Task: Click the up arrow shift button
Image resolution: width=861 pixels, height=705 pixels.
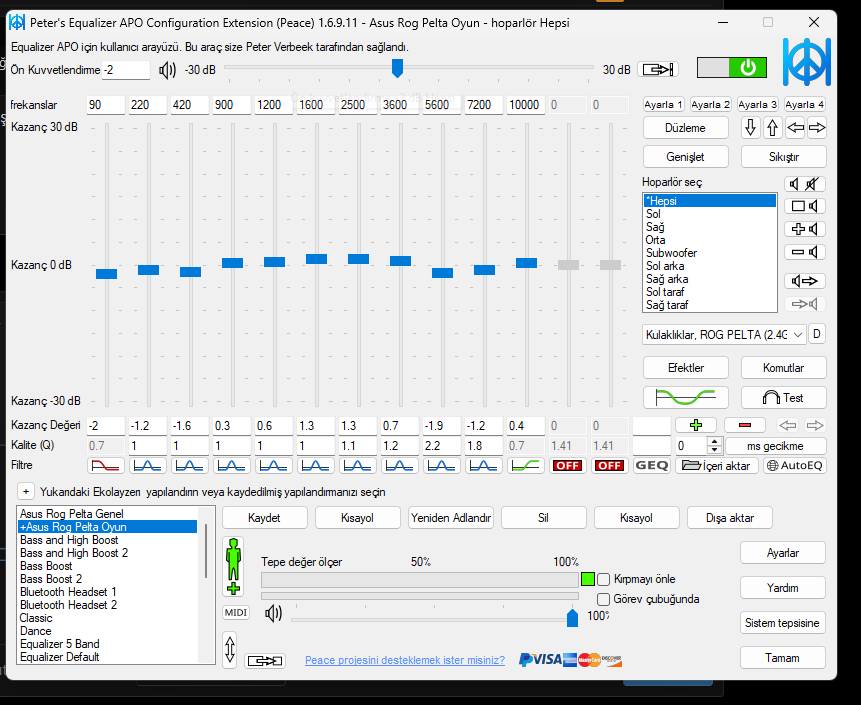Action: [x=772, y=128]
